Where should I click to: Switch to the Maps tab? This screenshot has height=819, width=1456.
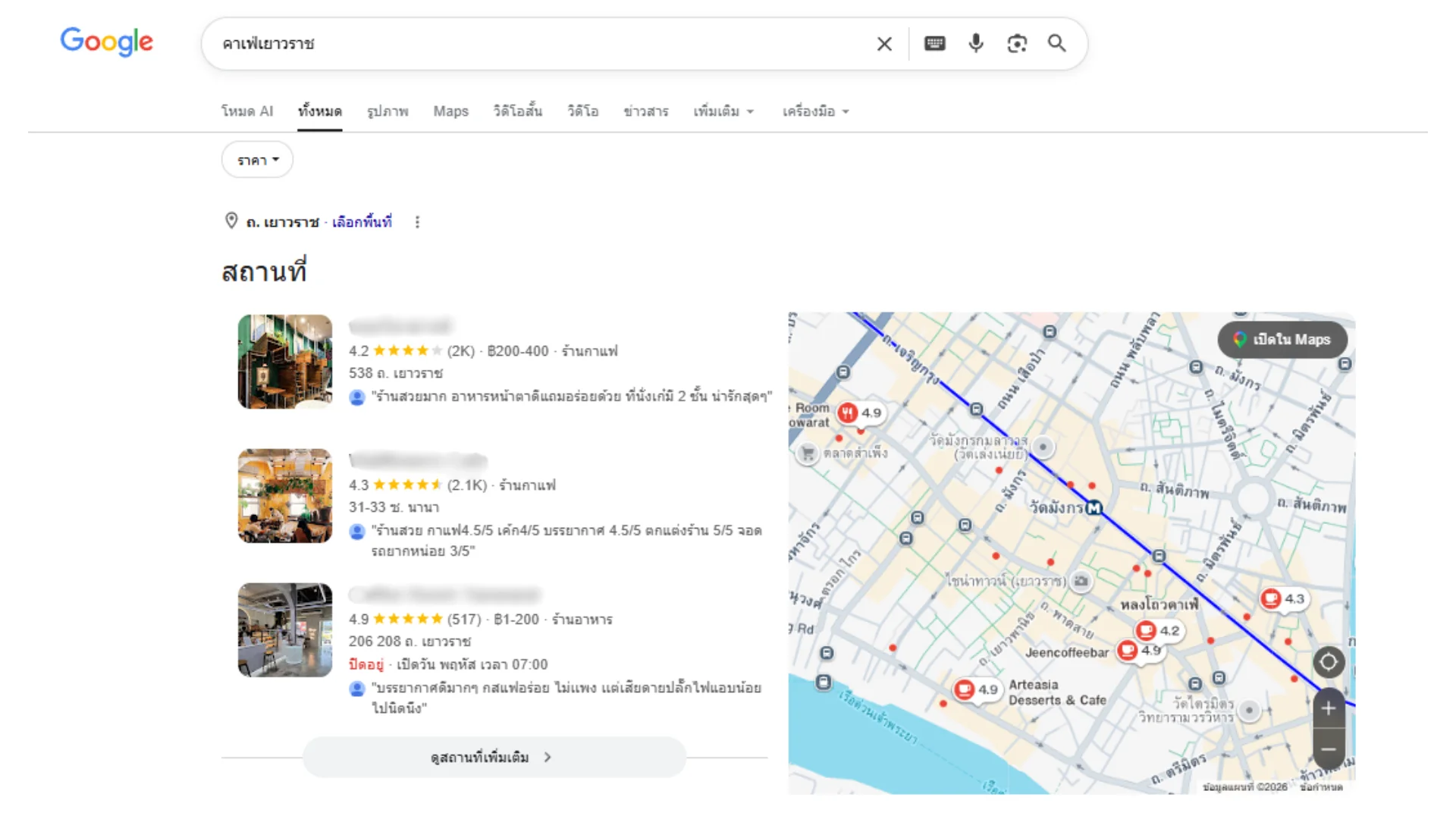[450, 111]
